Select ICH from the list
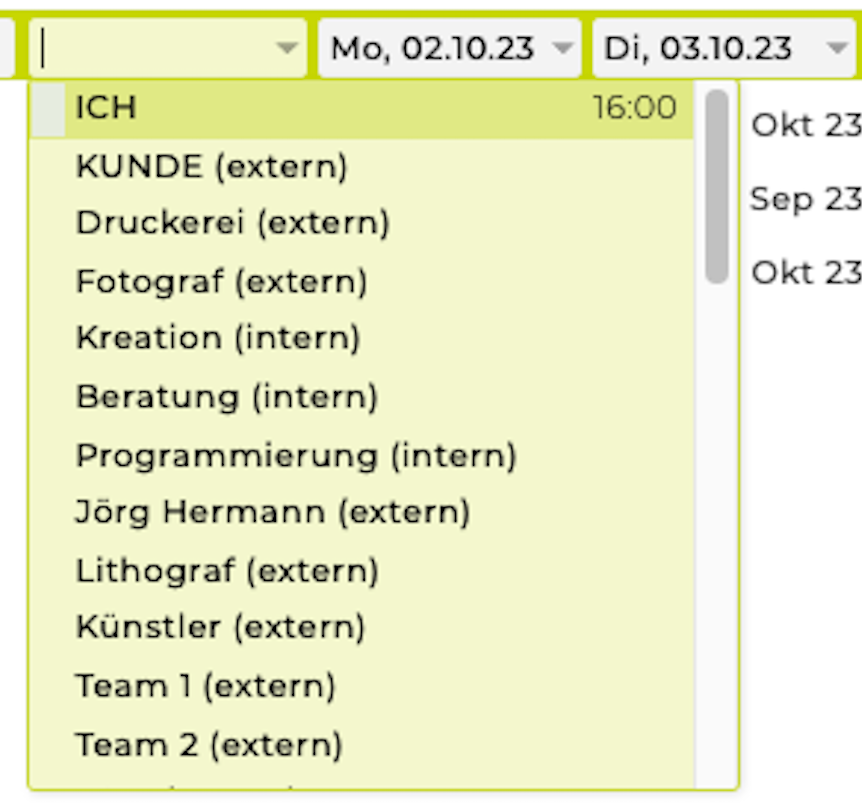 (106, 108)
